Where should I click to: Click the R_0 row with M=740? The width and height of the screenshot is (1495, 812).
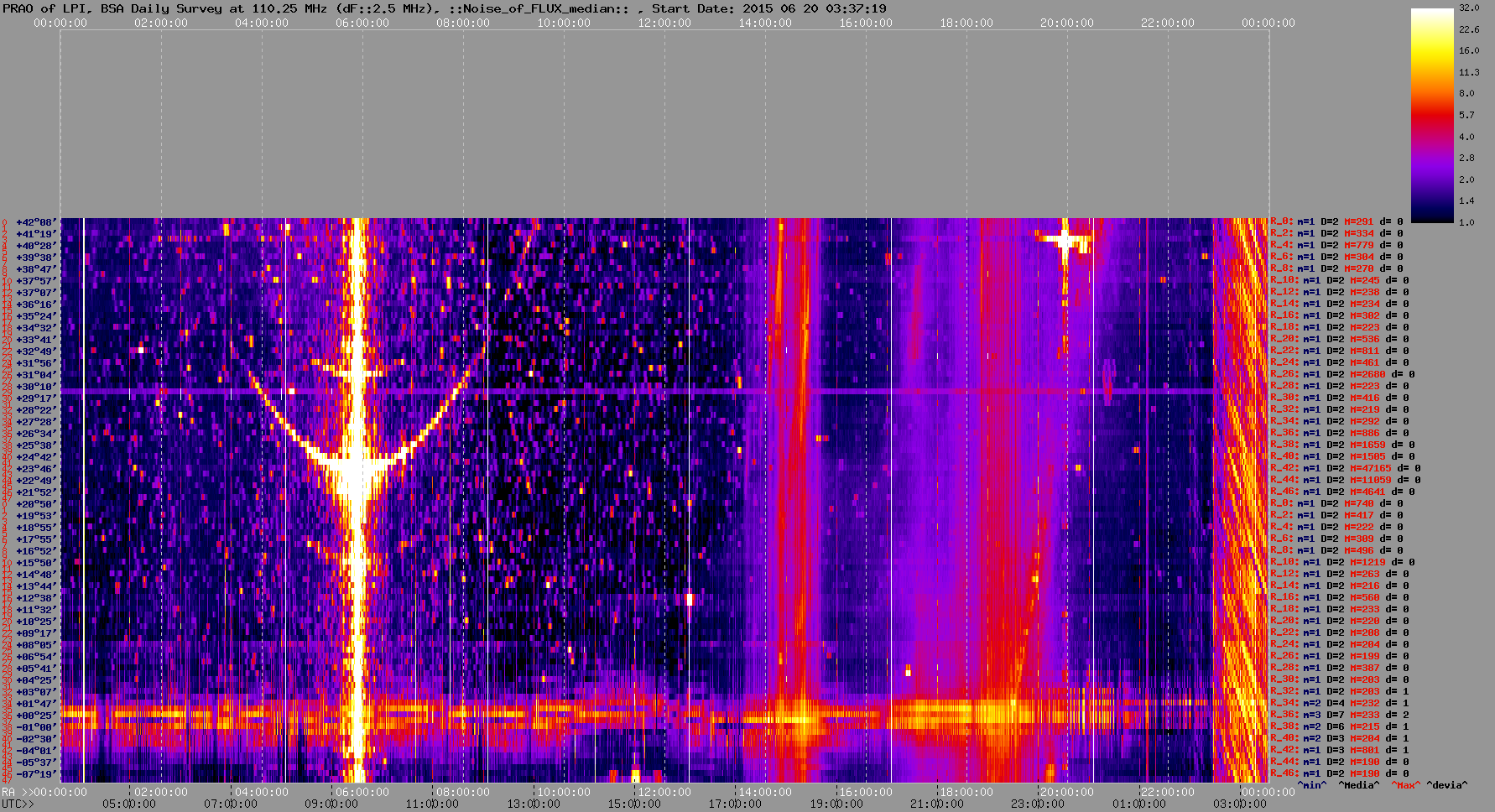[x=1336, y=504]
